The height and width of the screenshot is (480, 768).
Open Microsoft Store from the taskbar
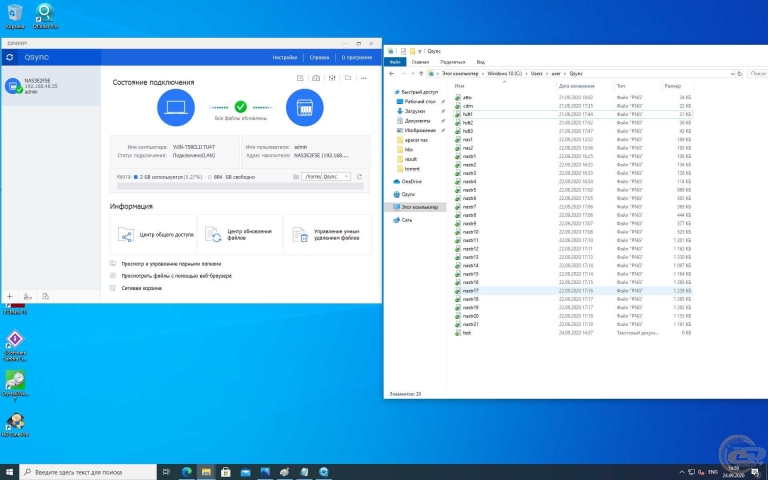pyautogui.click(x=226, y=472)
